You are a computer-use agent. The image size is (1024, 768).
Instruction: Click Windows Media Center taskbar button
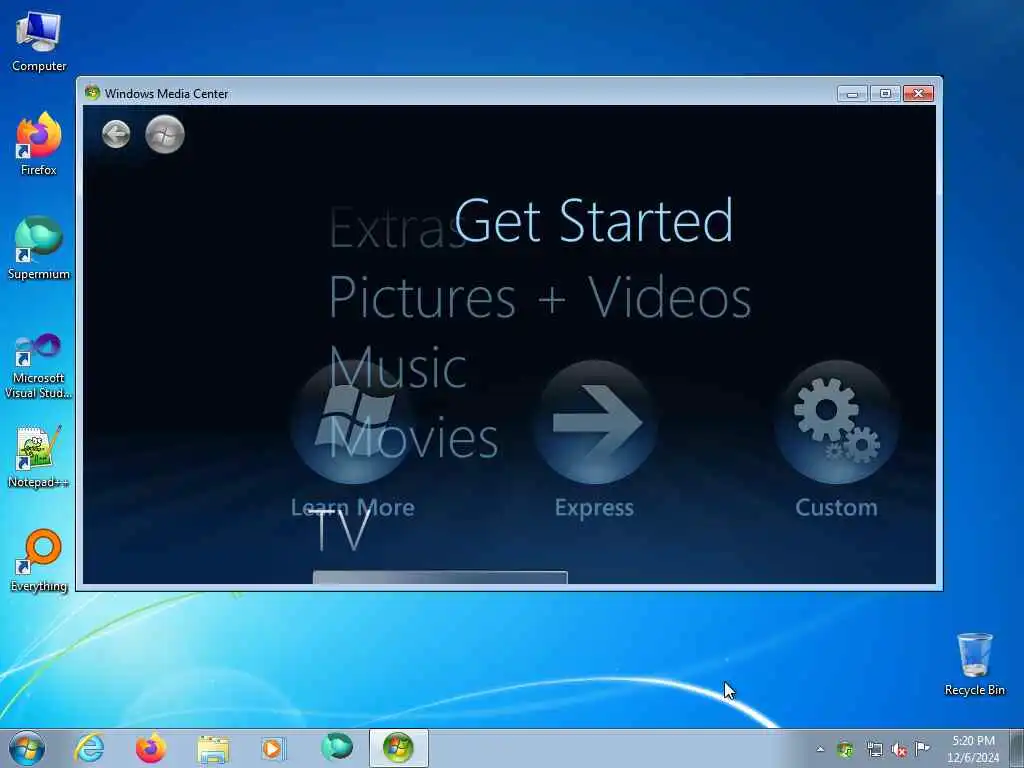398,748
